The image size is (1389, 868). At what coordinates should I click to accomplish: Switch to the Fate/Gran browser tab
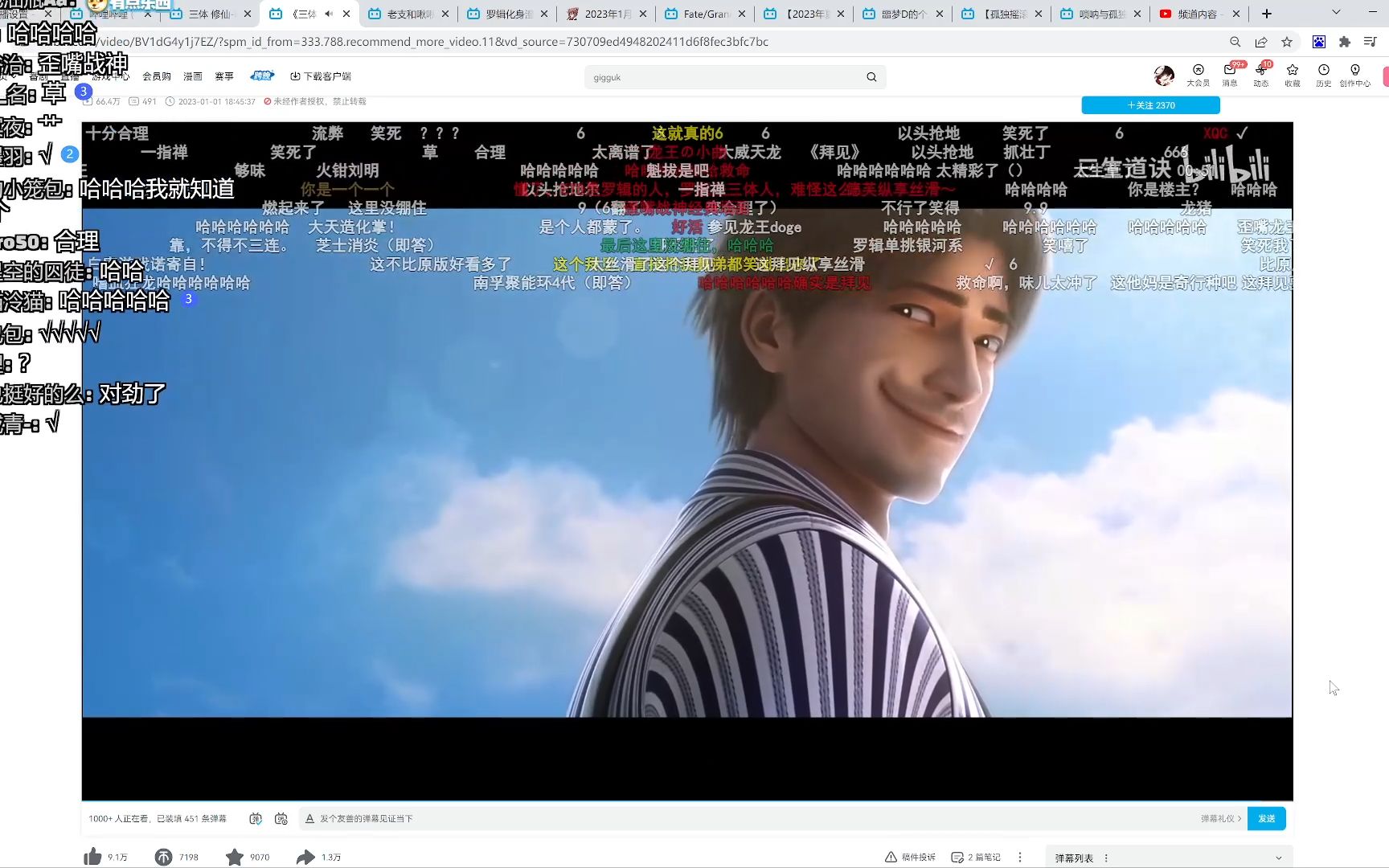coord(704,14)
